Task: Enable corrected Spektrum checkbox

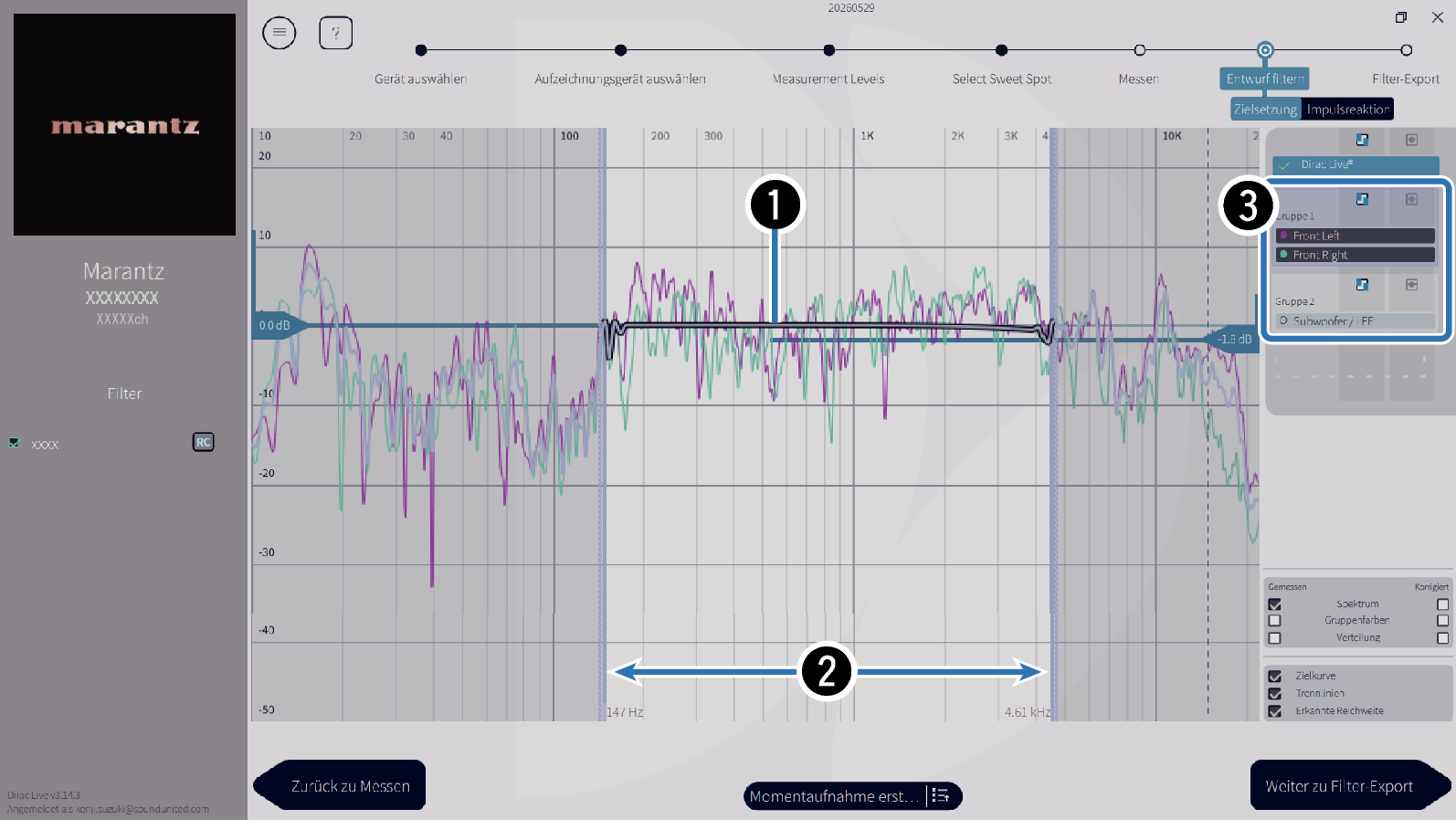Action: click(1442, 604)
